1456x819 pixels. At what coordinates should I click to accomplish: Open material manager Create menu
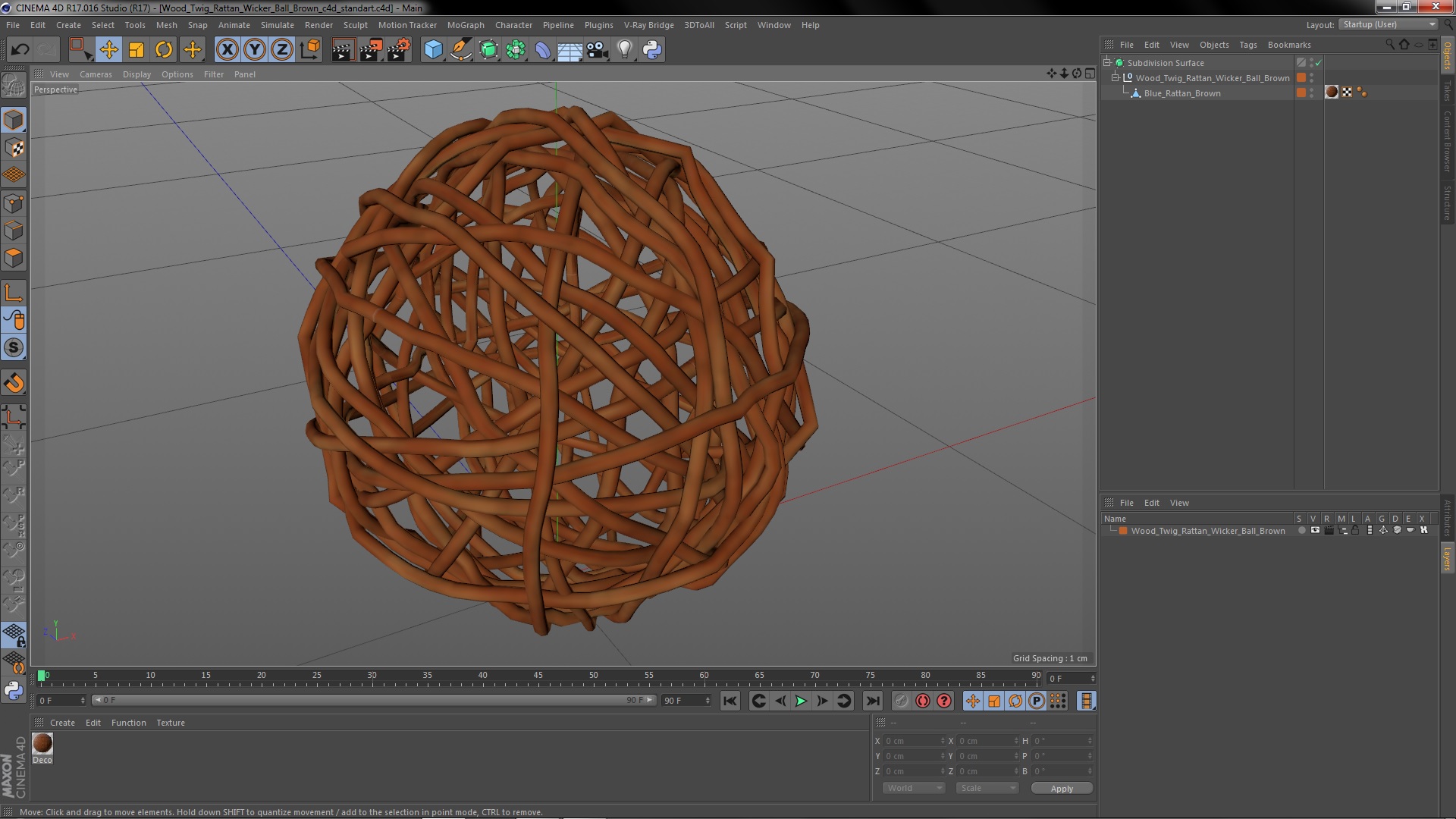coord(62,723)
